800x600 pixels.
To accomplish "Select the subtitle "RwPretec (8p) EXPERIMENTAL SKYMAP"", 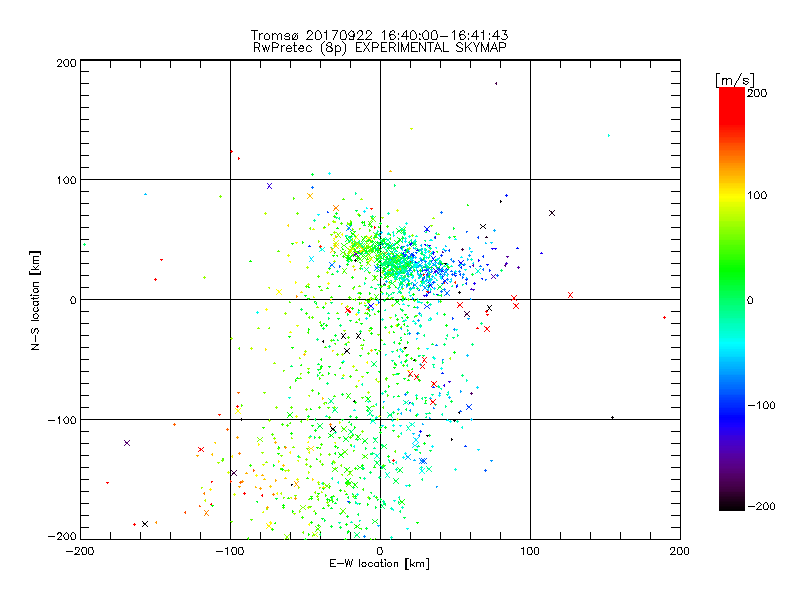I will [380, 47].
